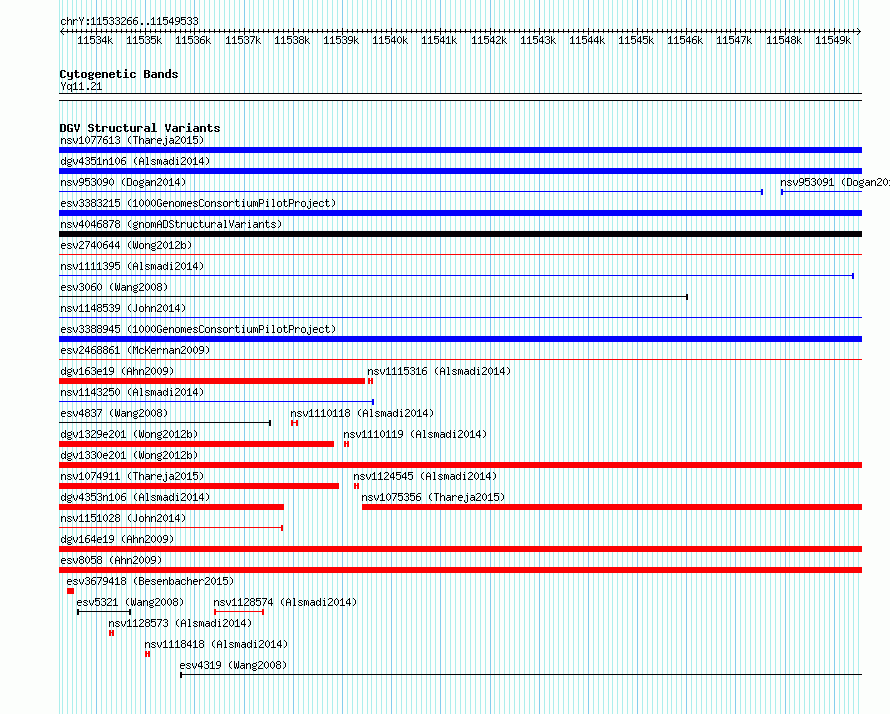Open the esv5321 (Wang2008) label
Image resolution: width=890 pixels, height=714 pixels.
click(131, 602)
